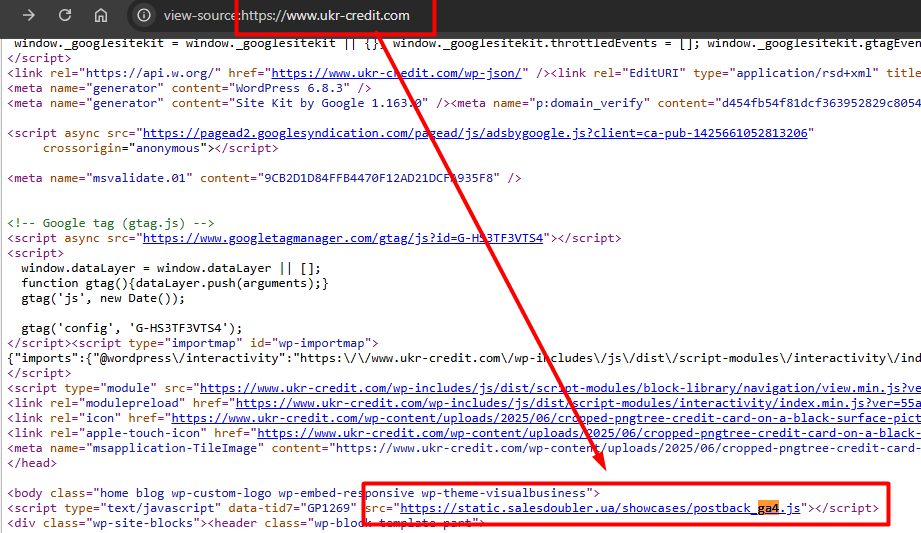This screenshot has width=921, height=533.
Task: Click the text "WordPress 6.8.3"
Action: tap(293, 88)
